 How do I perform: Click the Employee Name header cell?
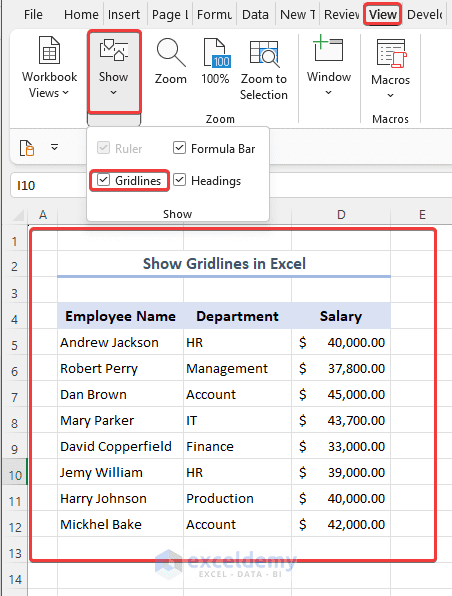[121, 316]
